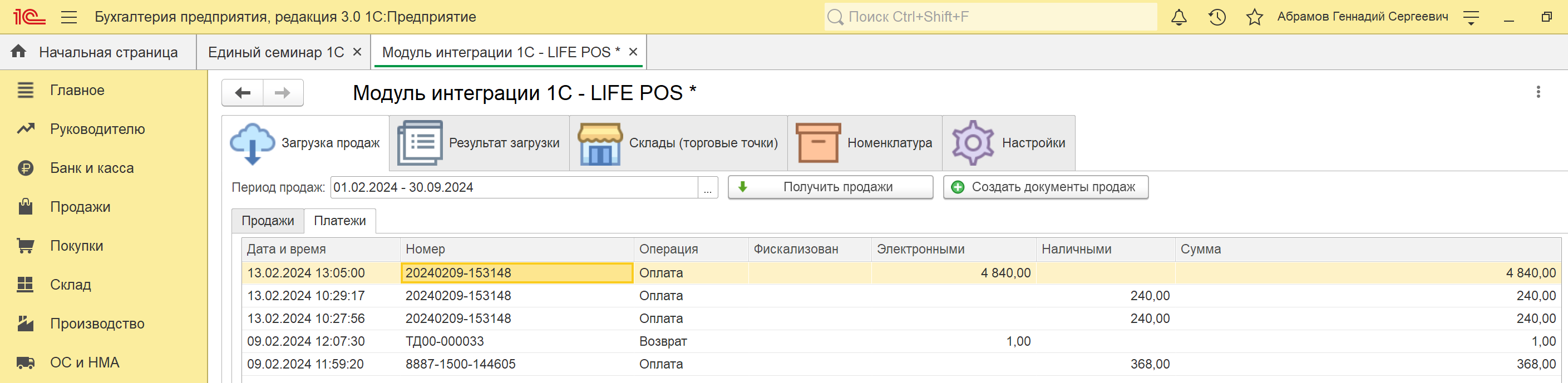1568x383 pixels.
Task: Sort by Операция column header
Action: point(691,249)
